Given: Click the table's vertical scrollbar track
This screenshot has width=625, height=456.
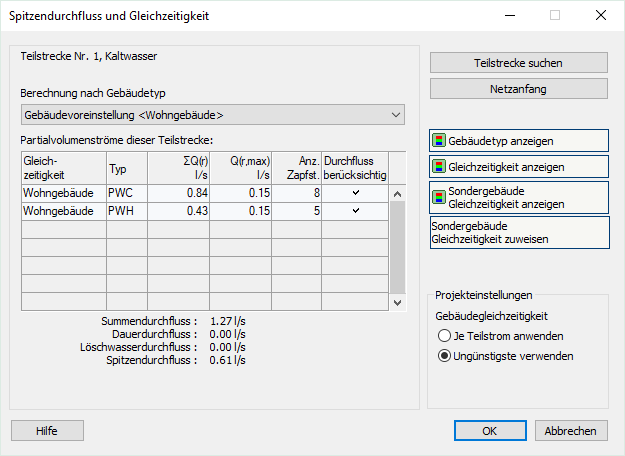Looking at the screenshot, I should [397, 248].
